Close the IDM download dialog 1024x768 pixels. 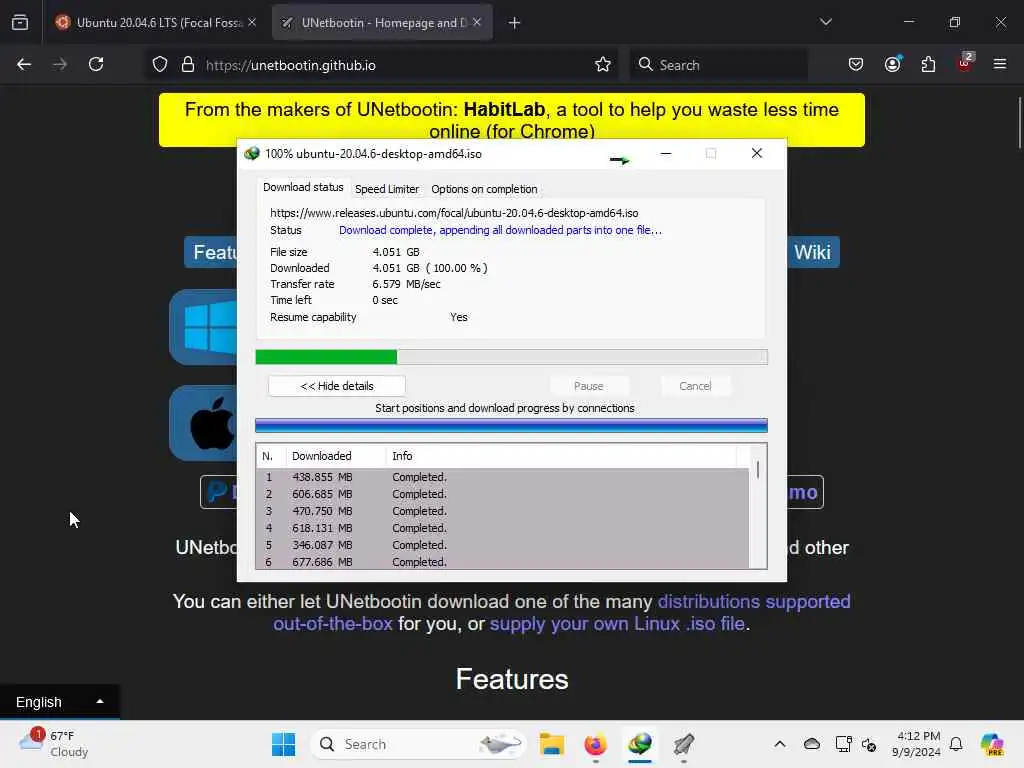[x=757, y=153]
